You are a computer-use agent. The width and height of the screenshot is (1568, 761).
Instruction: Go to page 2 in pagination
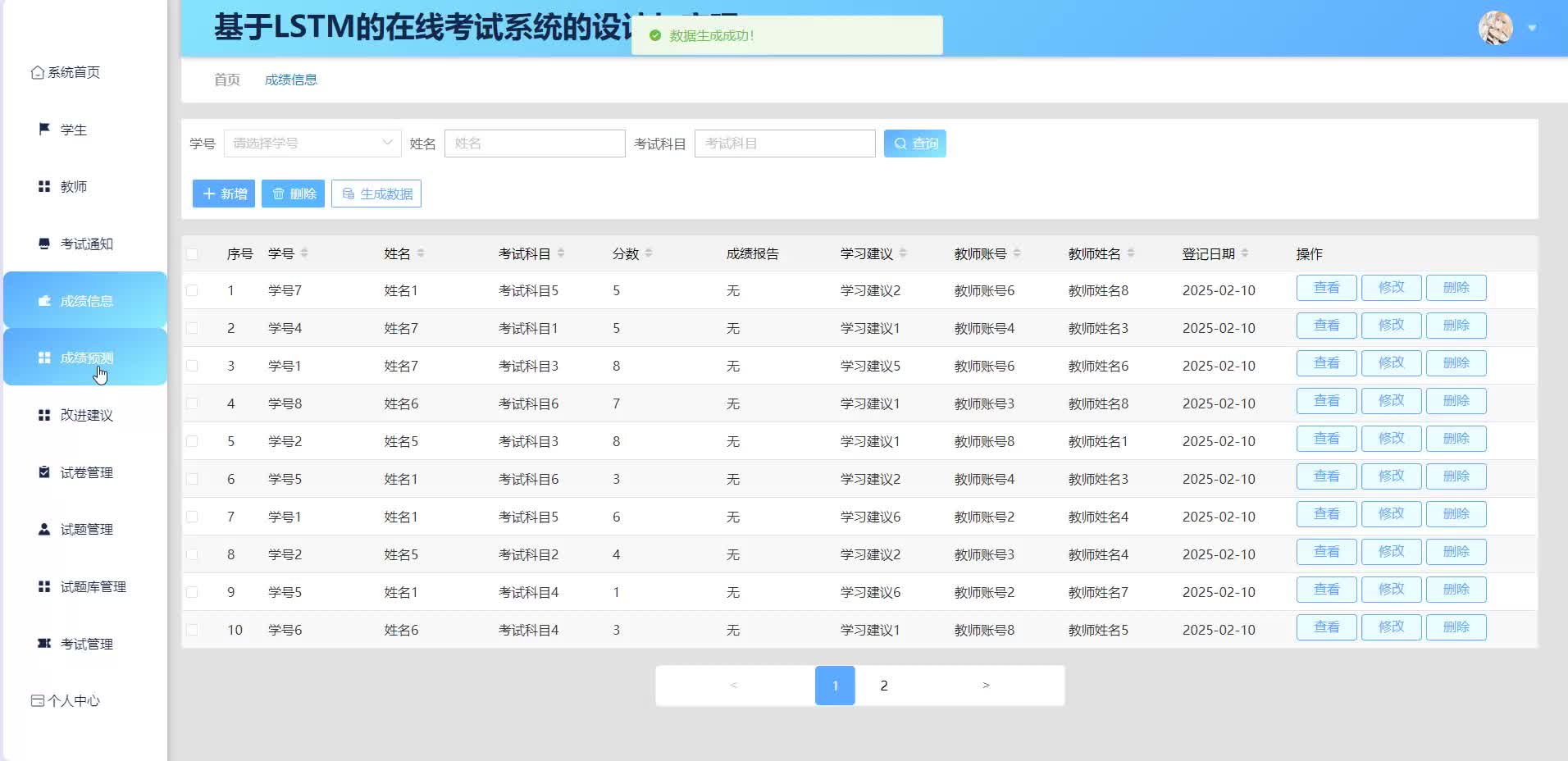[x=884, y=686]
